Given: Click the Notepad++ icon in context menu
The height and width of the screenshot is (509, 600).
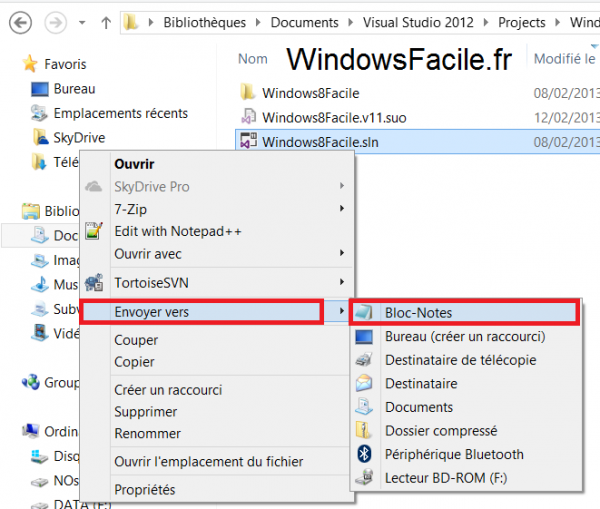Looking at the screenshot, I should 94,231.
